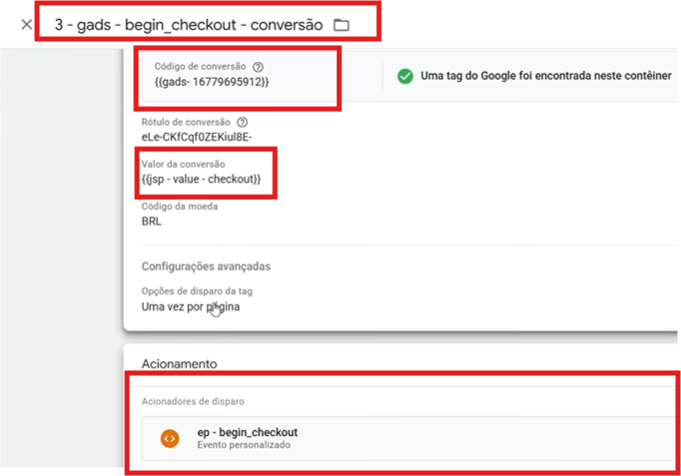Click the green checkmark Google tag status icon

pyautogui.click(x=405, y=76)
